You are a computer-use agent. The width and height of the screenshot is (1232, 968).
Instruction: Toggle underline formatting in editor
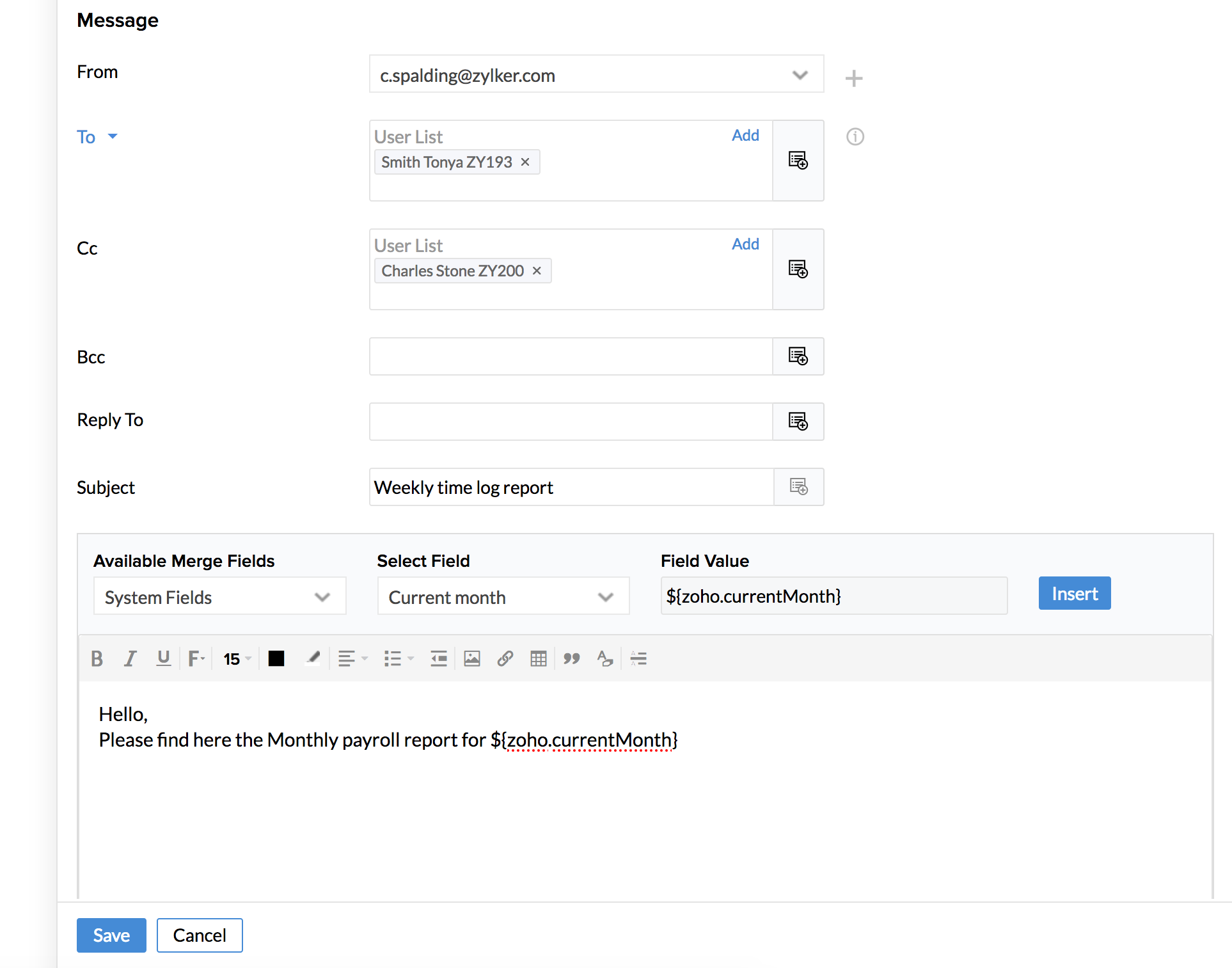point(163,658)
